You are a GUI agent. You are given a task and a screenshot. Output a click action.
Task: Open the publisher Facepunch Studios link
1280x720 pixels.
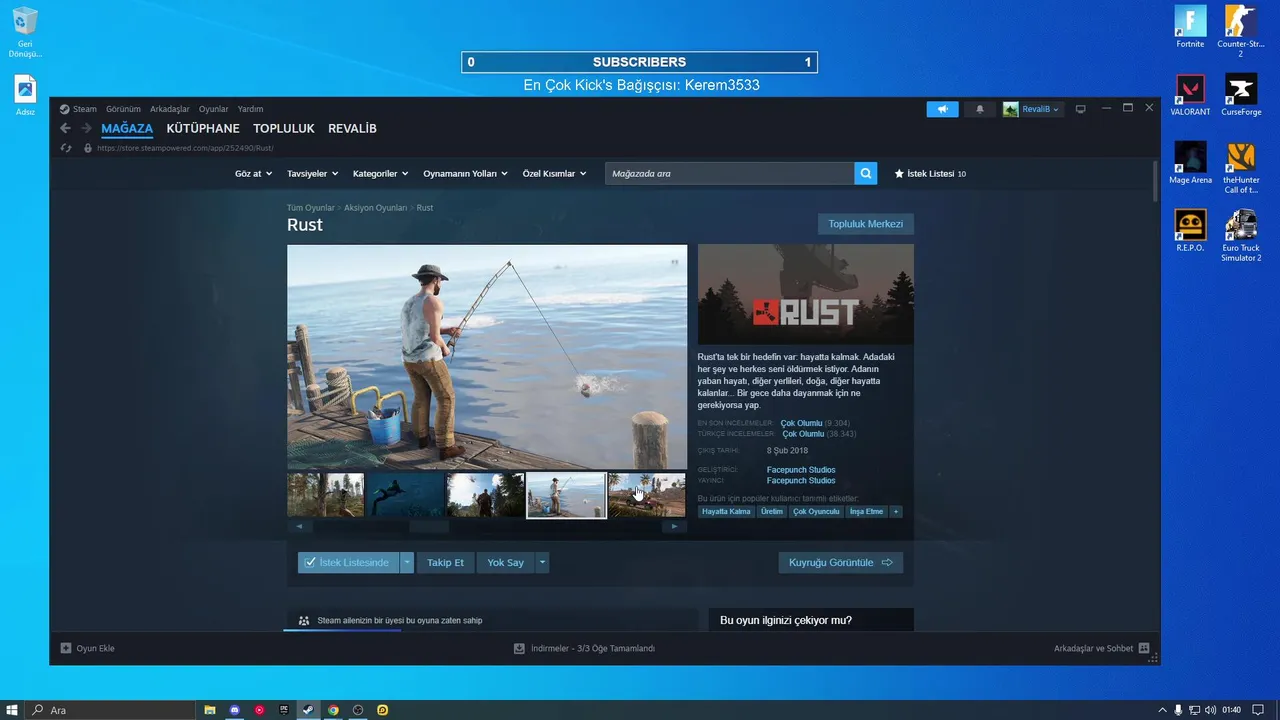[x=801, y=481]
